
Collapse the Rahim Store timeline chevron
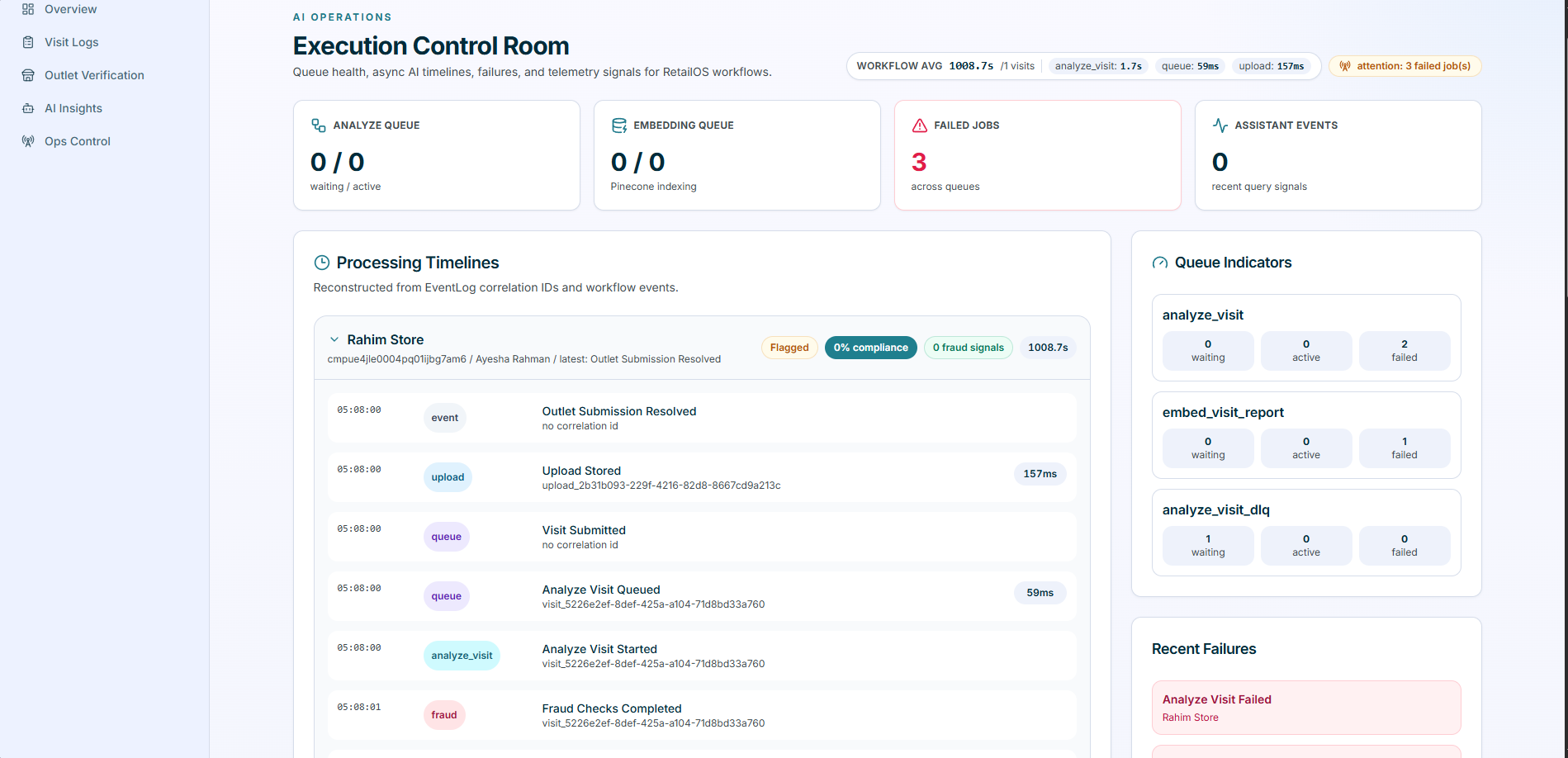(334, 339)
